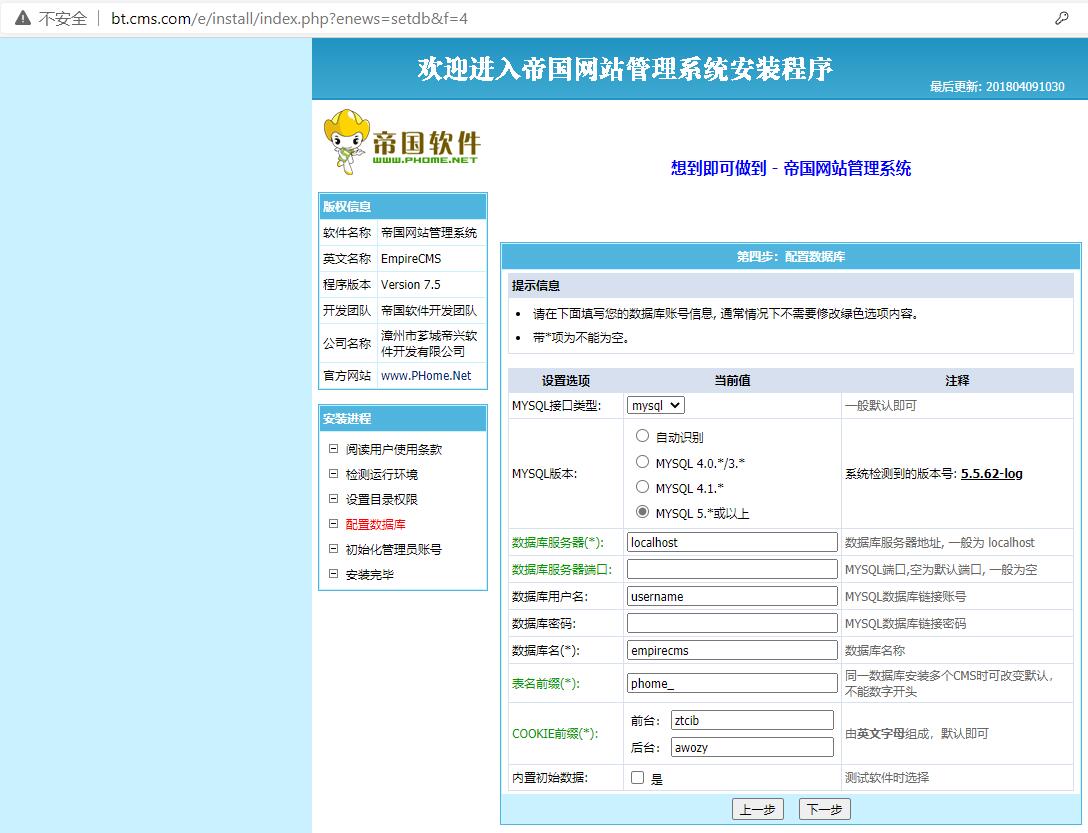The height and width of the screenshot is (833, 1088).
Task: Click the 最后更新: 201804091030 text
Action: click(x=997, y=87)
